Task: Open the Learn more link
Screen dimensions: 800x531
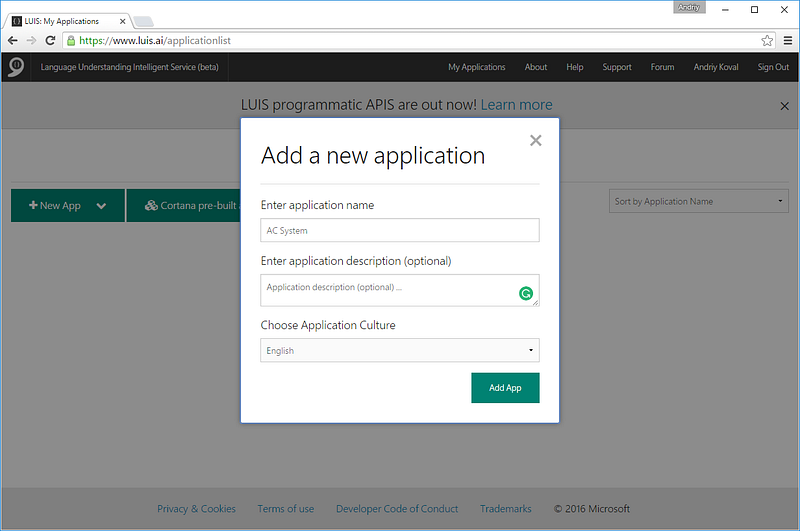Action: coord(516,105)
